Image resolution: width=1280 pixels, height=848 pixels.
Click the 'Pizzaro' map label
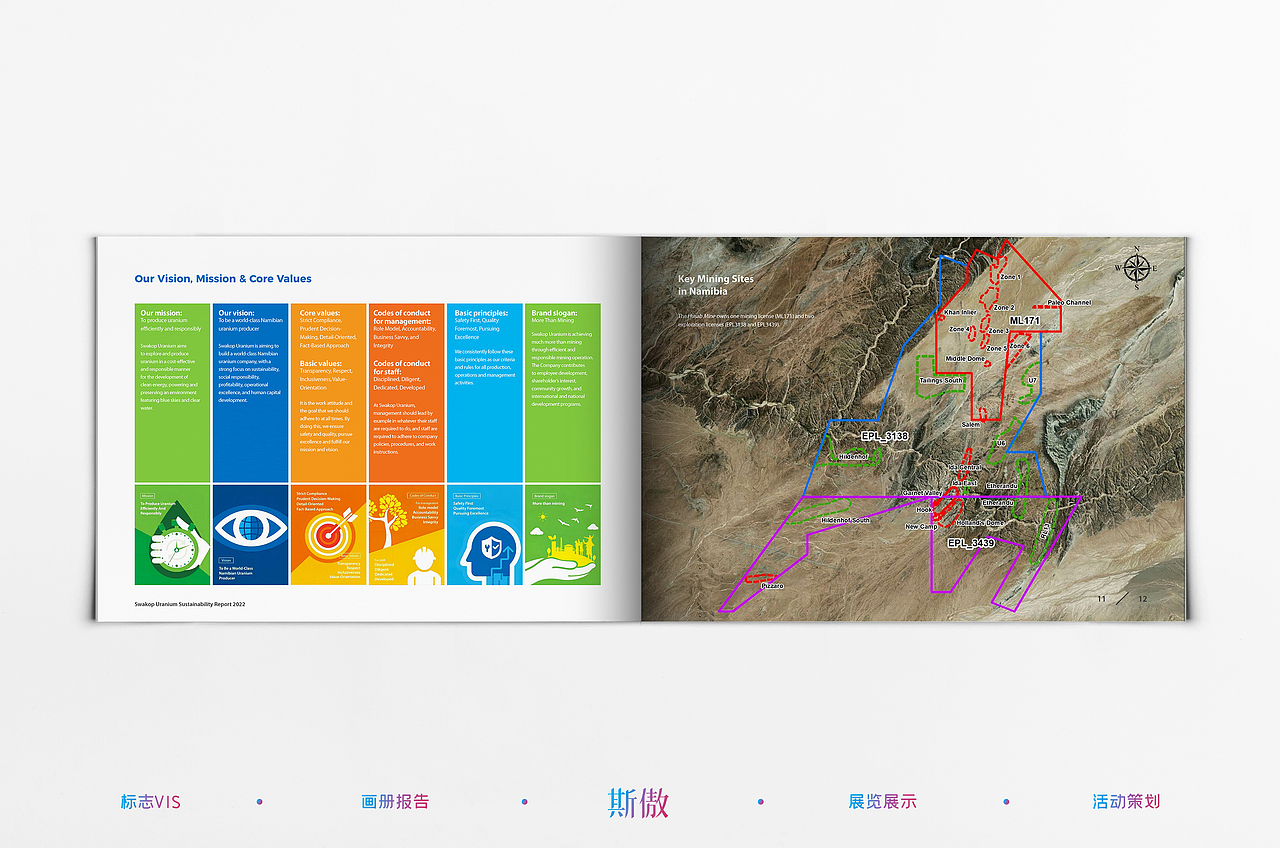[771, 586]
